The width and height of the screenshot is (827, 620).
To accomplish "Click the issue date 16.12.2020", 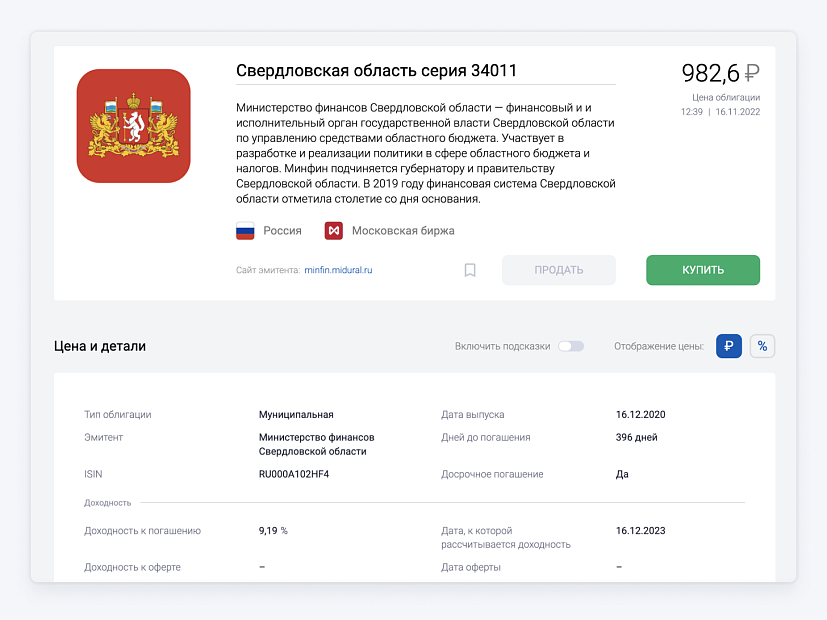I will pyautogui.click(x=640, y=414).
